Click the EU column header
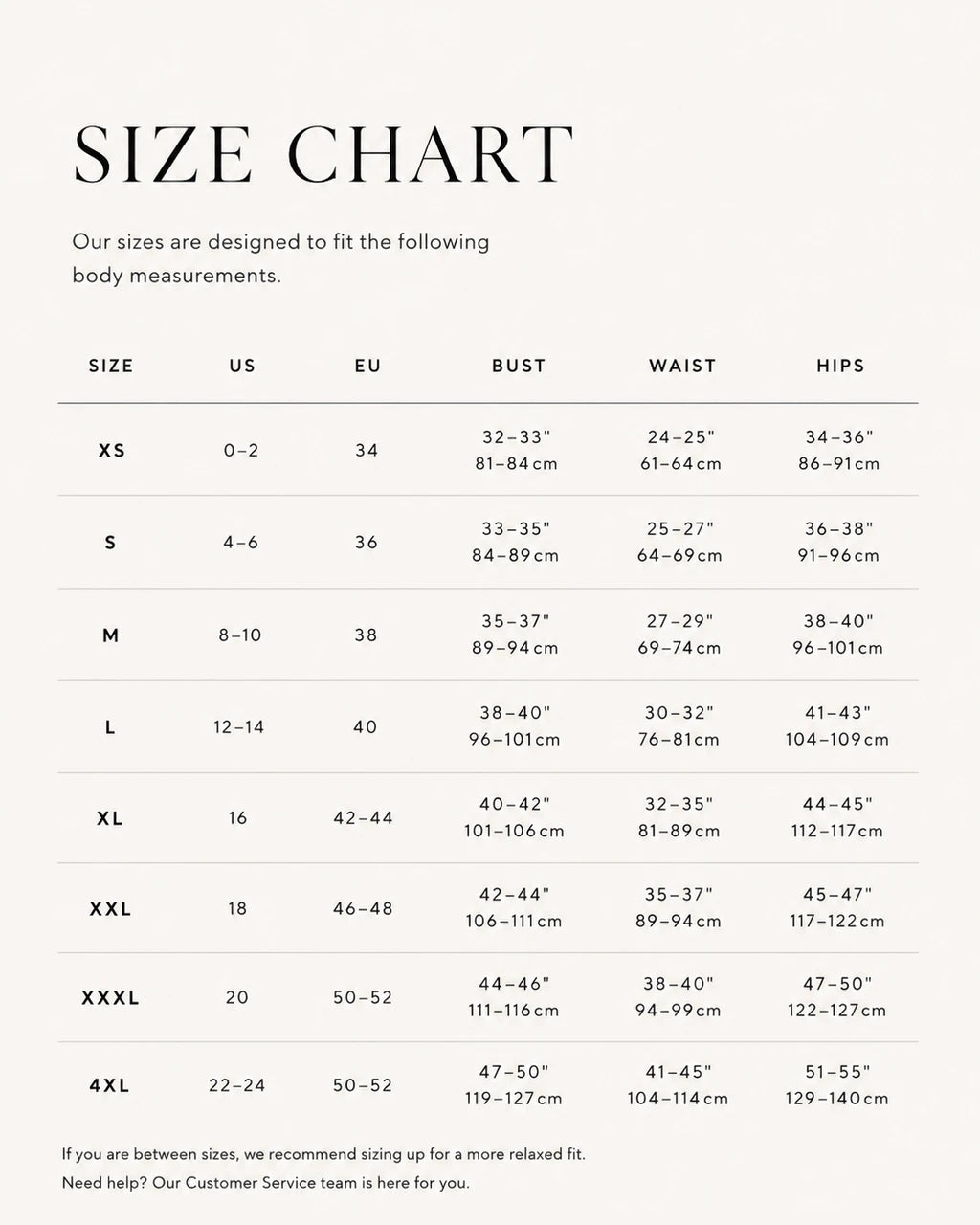This screenshot has height=1225, width=980. (367, 366)
